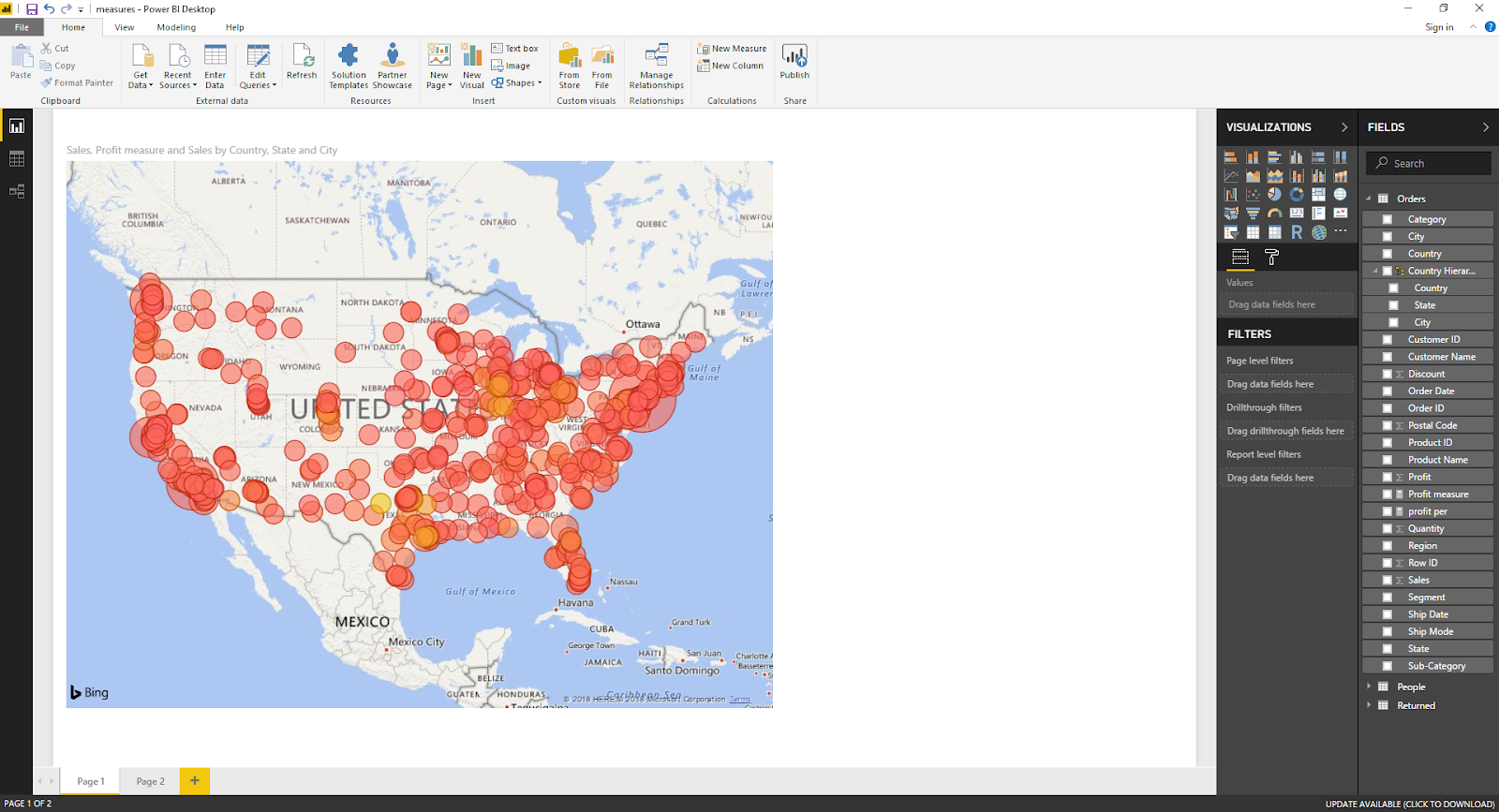Enable the Quantity field checkbox

tap(1388, 528)
